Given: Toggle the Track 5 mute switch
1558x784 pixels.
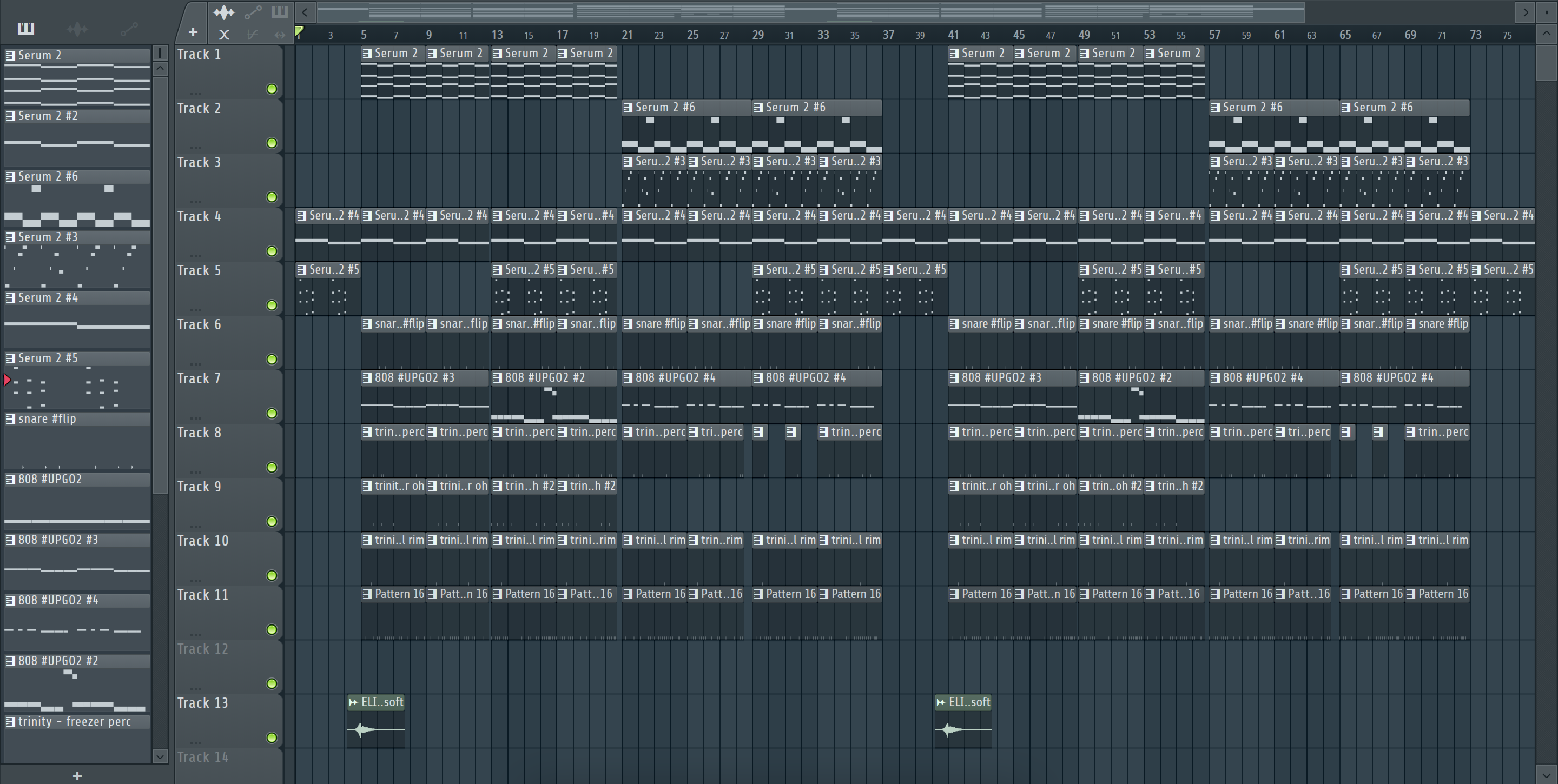Looking at the screenshot, I should pyautogui.click(x=272, y=305).
